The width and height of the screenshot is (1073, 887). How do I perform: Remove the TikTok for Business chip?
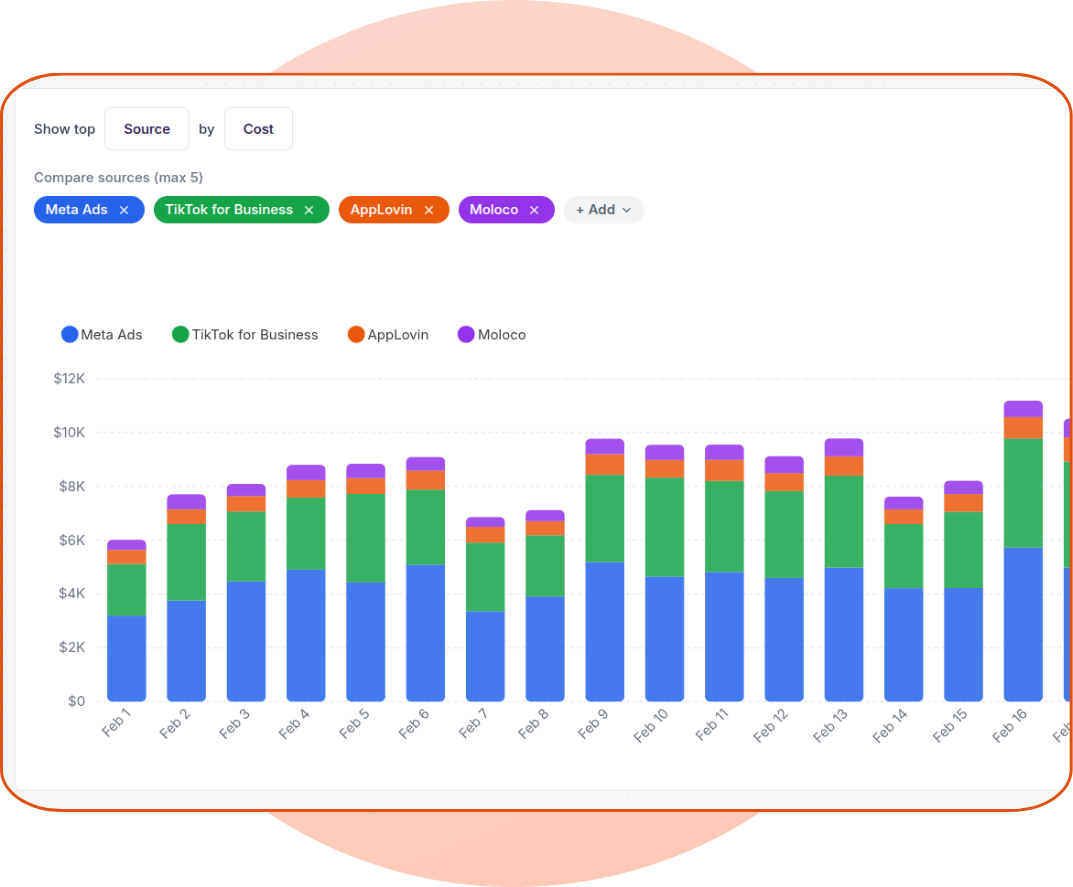coord(309,209)
